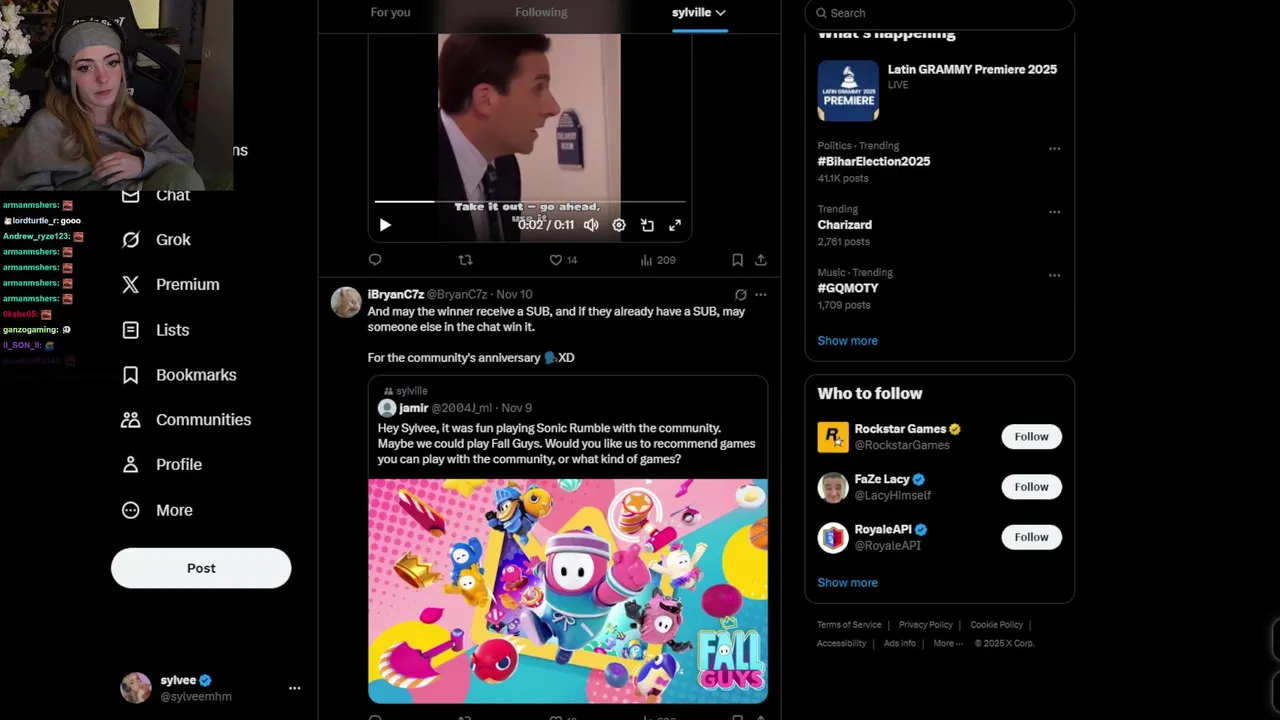
Task: Open Communities in the sidebar
Action: [186, 420]
